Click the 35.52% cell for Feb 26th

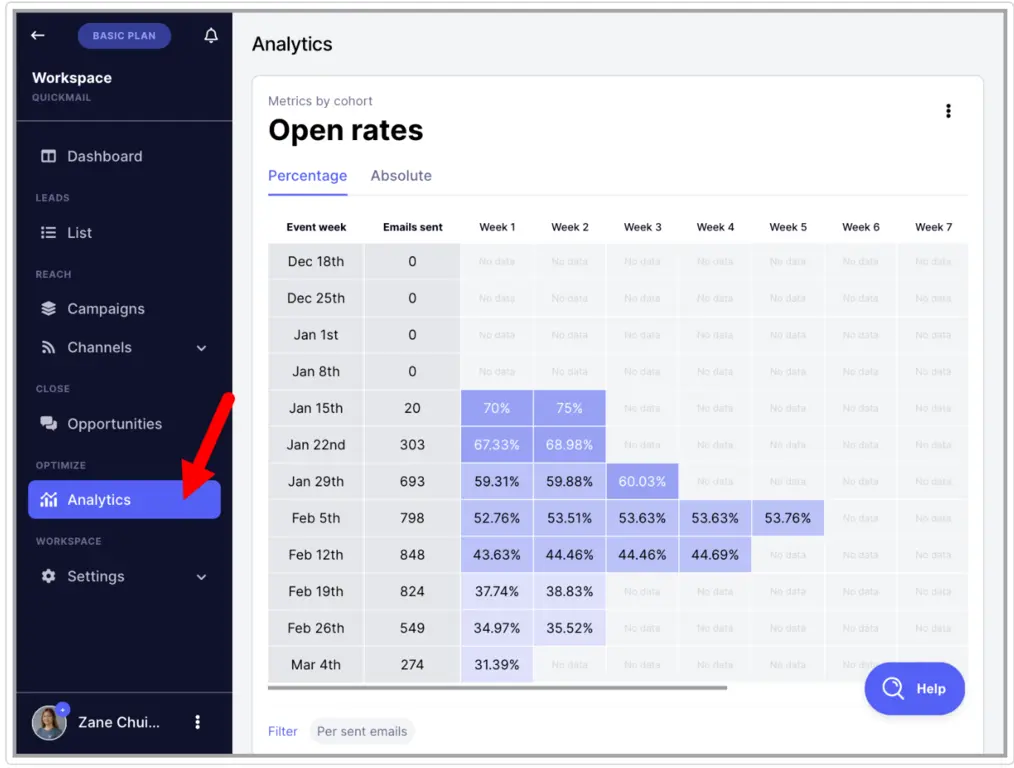570,628
